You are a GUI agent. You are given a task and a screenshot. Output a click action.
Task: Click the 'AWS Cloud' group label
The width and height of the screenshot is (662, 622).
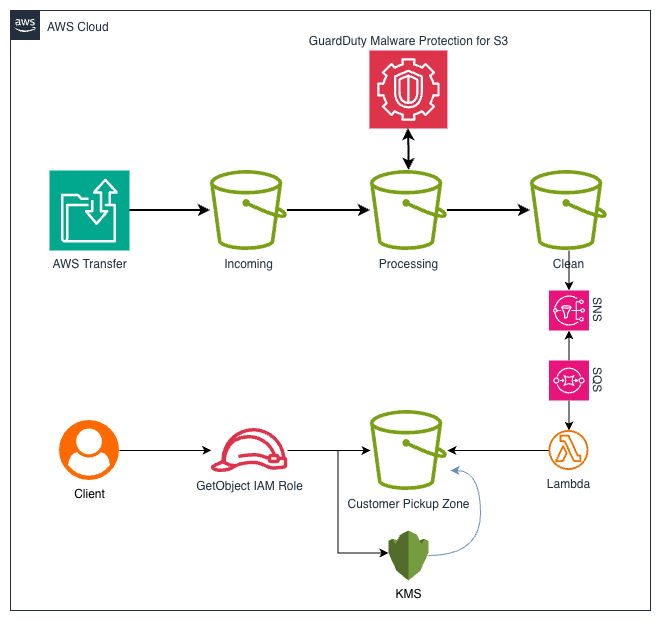(78, 27)
